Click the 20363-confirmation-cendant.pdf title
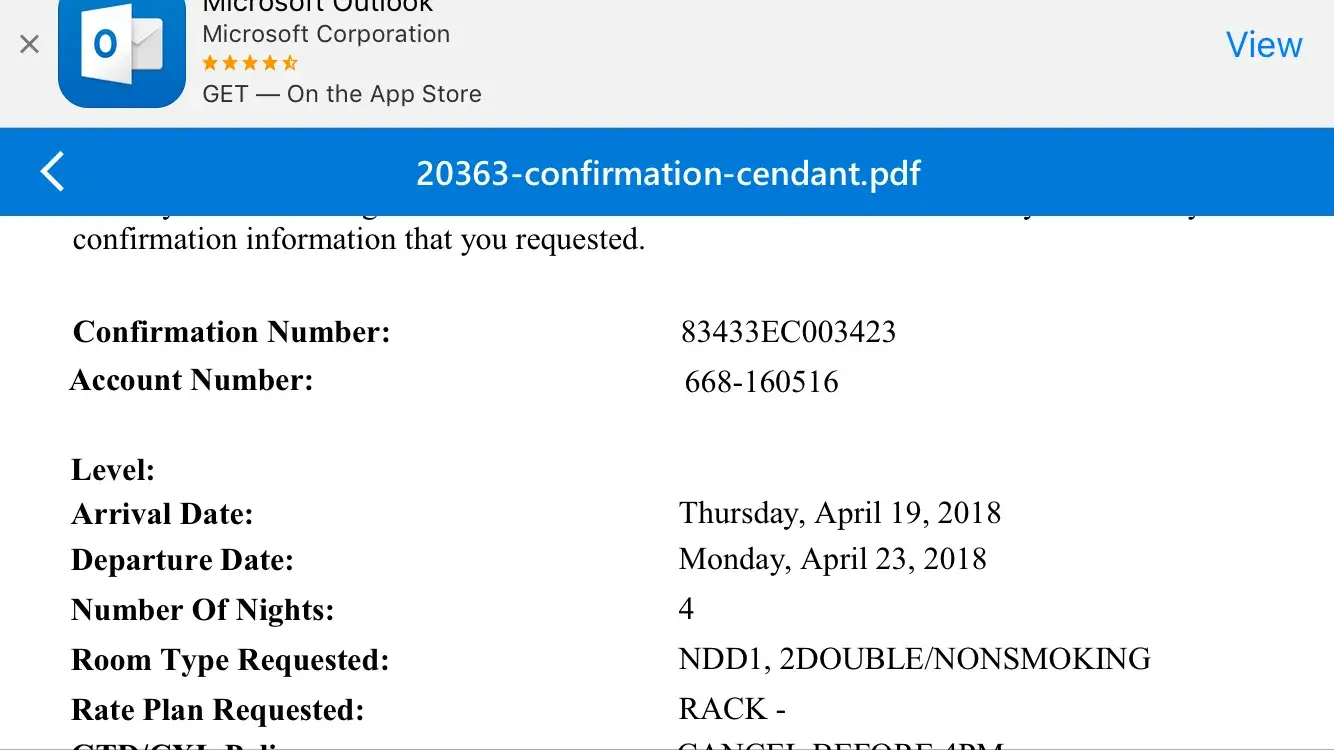Image resolution: width=1334 pixels, height=750 pixels. coord(668,173)
